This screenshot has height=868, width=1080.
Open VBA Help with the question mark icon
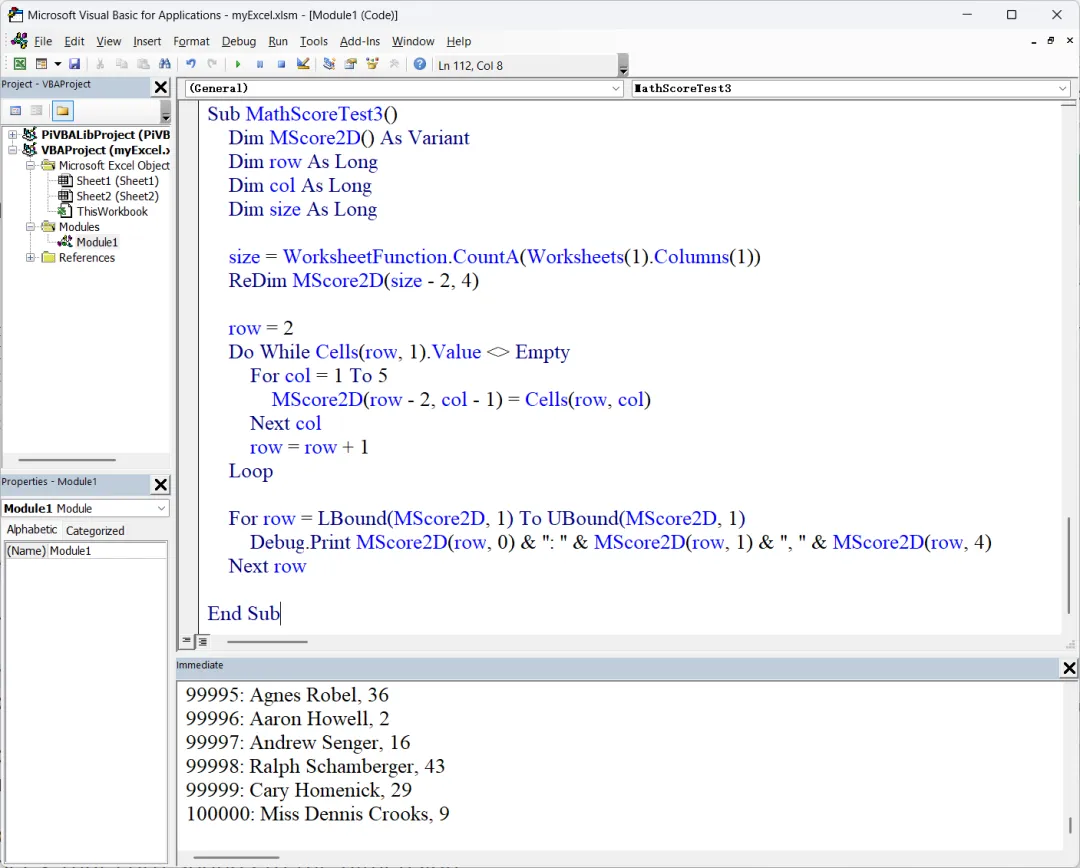point(419,64)
